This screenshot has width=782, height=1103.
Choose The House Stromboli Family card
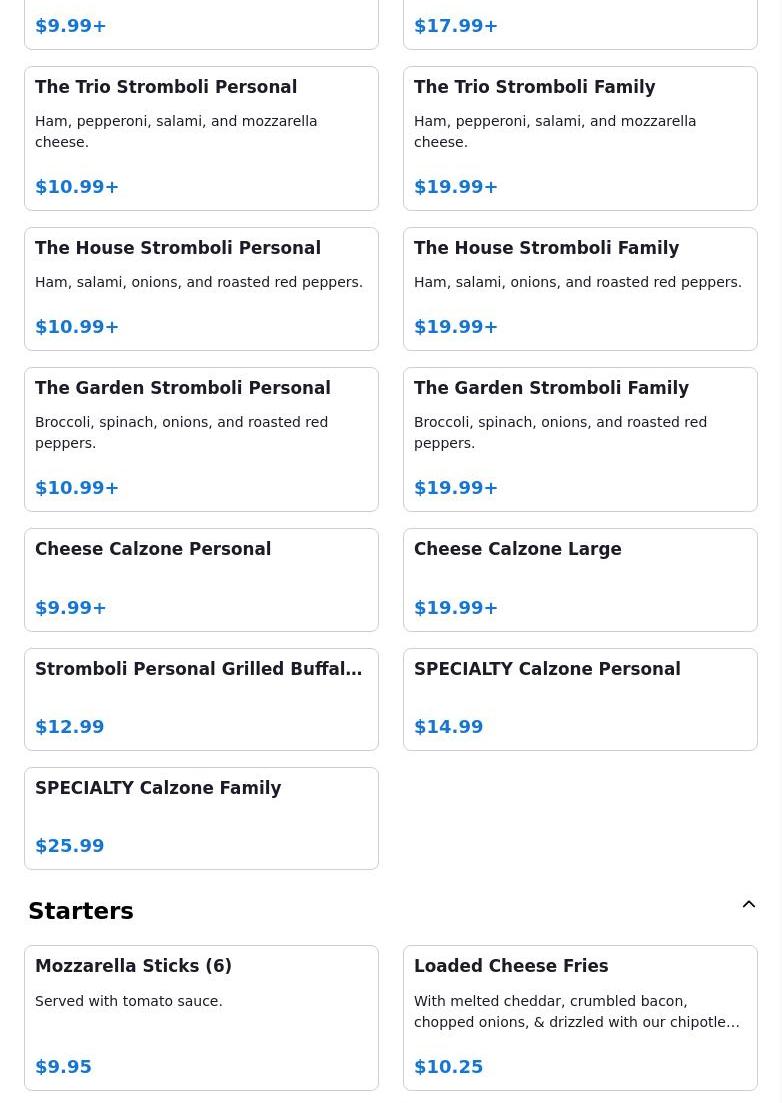(x=580, y=288)
